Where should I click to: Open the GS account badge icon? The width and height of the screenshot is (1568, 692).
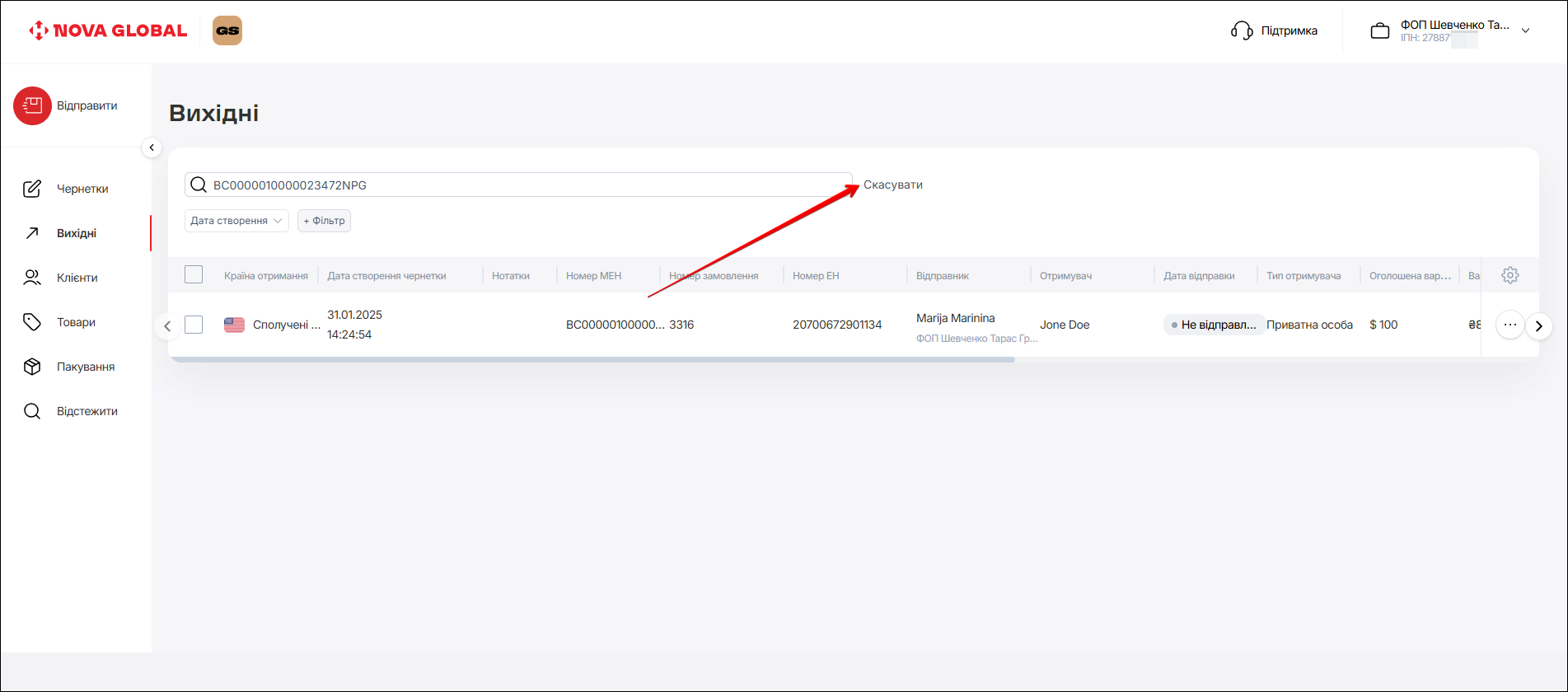(x=227, y=30)
